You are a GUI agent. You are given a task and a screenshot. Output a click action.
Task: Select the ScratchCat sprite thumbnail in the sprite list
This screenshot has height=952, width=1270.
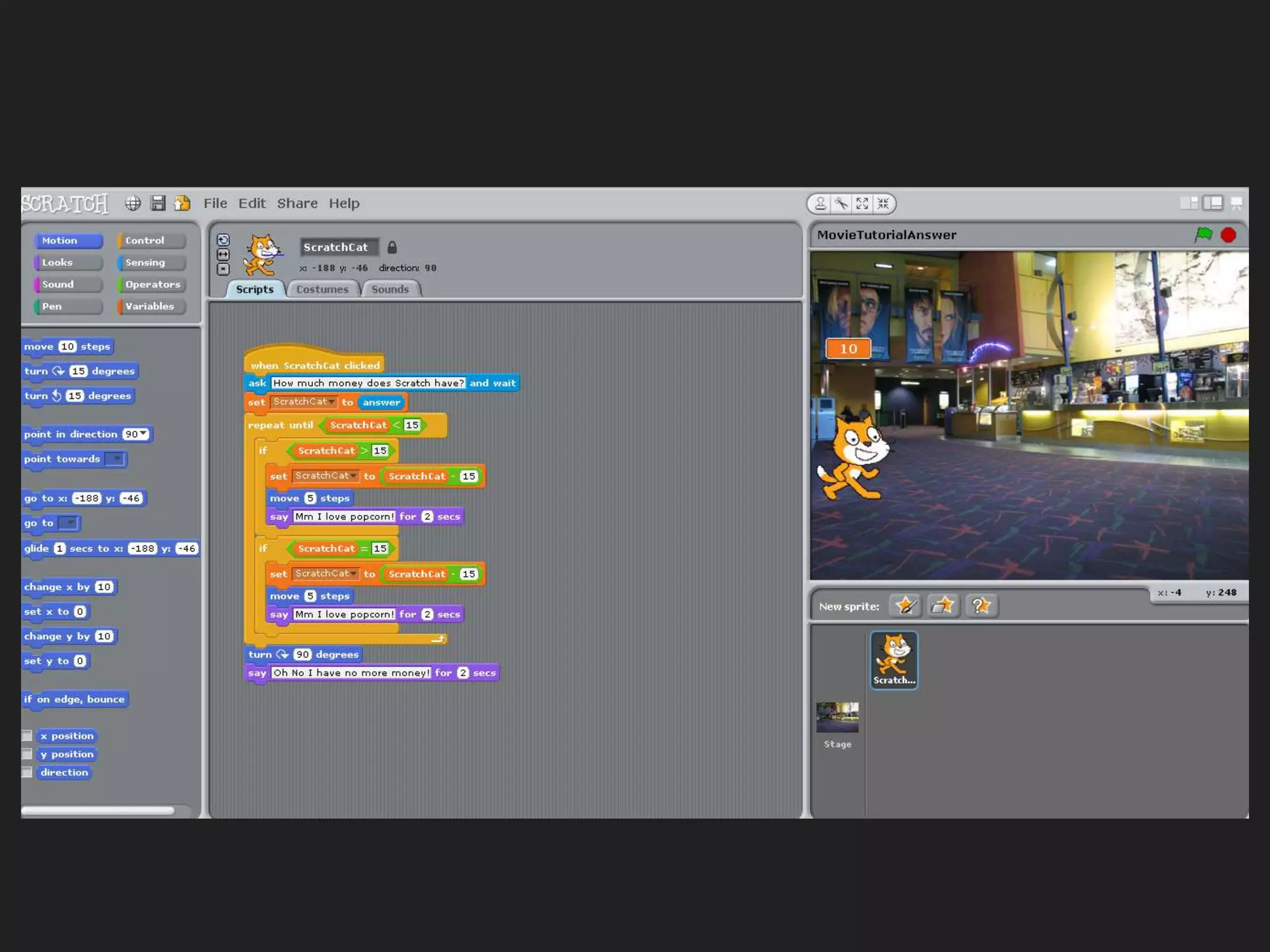pos(894,660)
